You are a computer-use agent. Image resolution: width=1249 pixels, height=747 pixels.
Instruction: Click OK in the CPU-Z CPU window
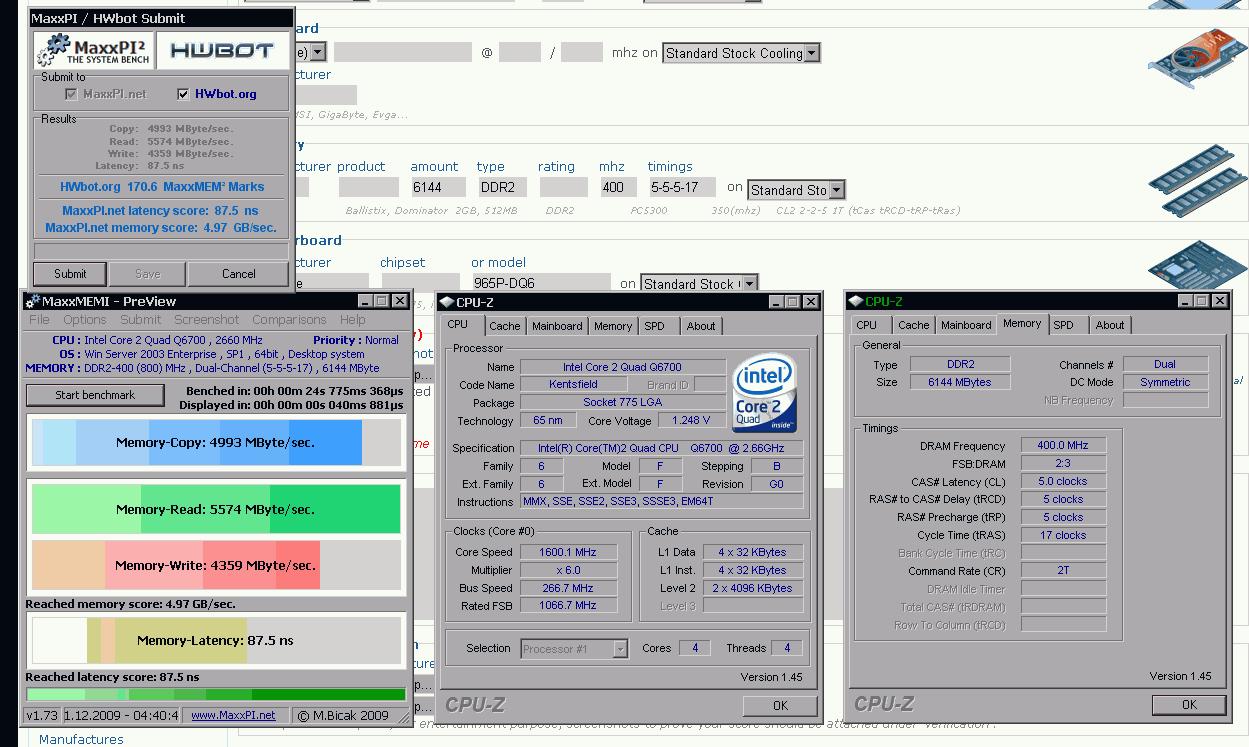[781, 705]
